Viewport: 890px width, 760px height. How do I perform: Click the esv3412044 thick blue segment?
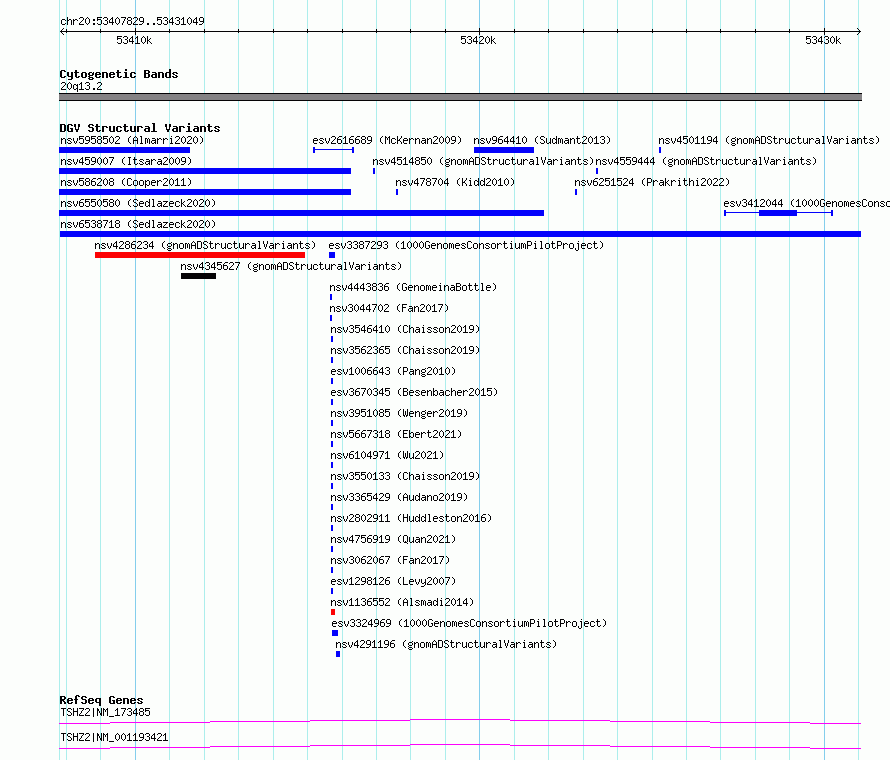778,213
